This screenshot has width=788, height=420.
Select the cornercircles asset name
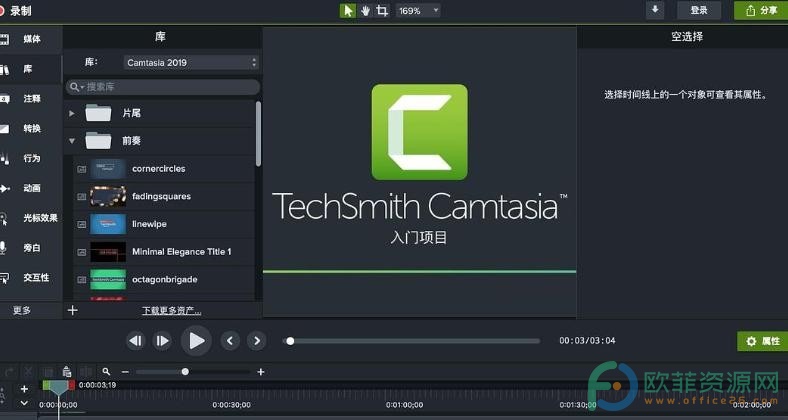pyautogui.click(x=159, y=169)
